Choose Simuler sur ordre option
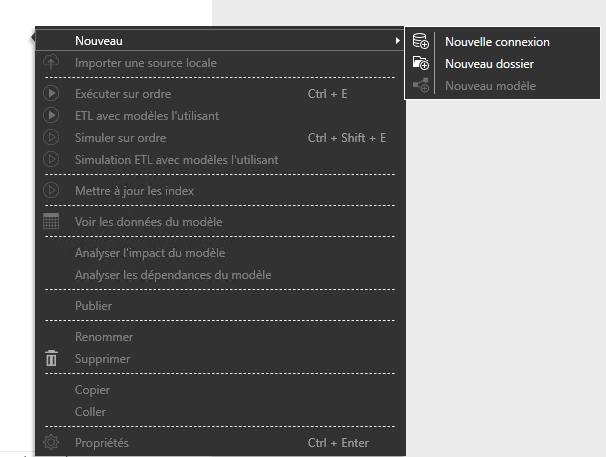 click(x=120, y=138)
